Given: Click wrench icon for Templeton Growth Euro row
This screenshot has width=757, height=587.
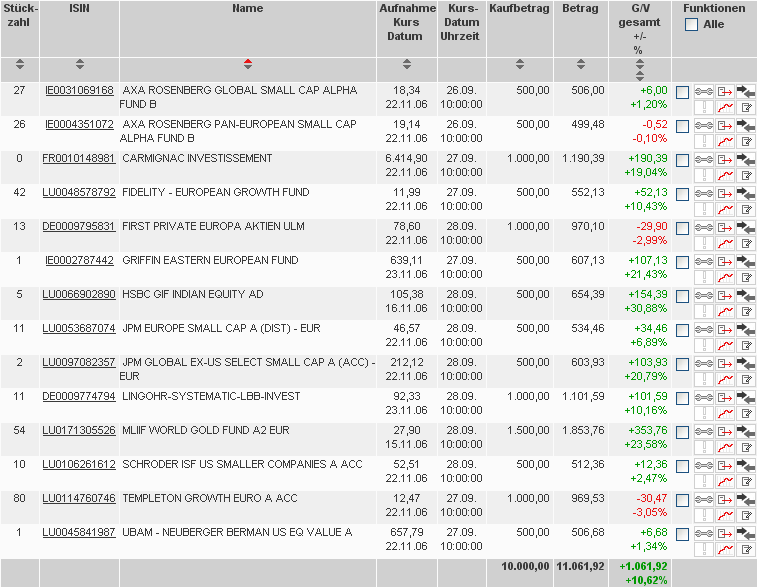Looking at the screenshot, I should pyautogui.click(x=703, y=500).
